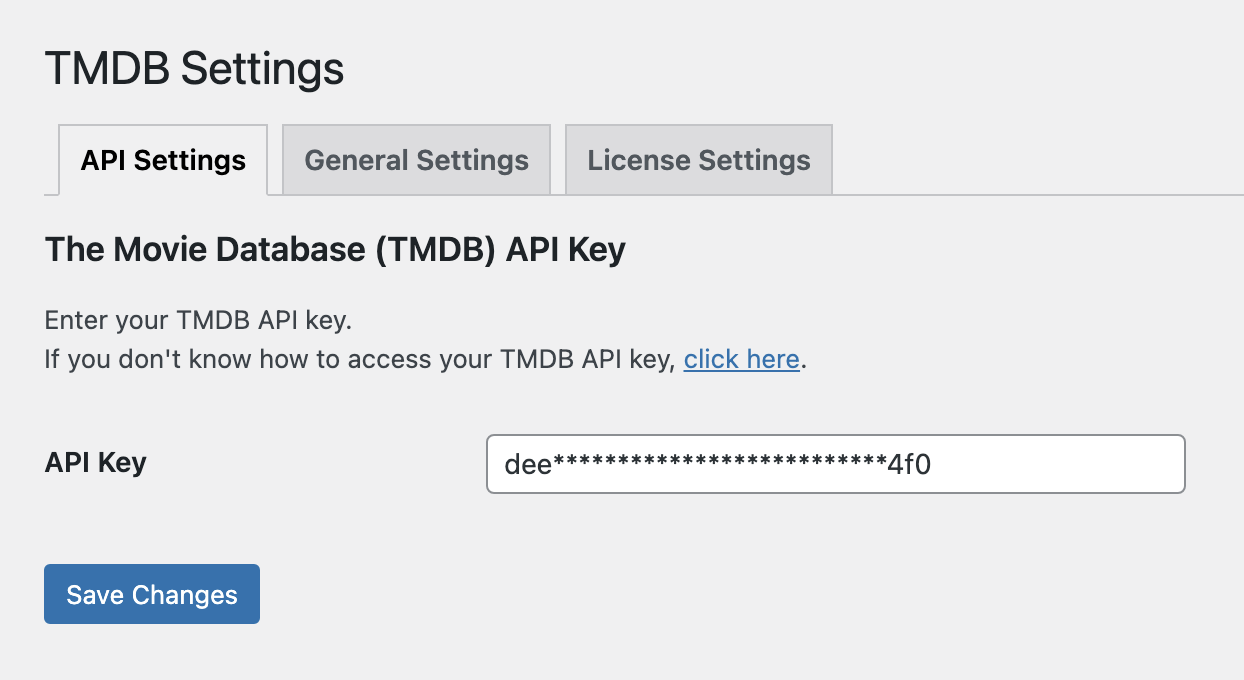This screenshot has width=1244, height=680.
Task: Click the API Key field label
Action: [96, 462]
